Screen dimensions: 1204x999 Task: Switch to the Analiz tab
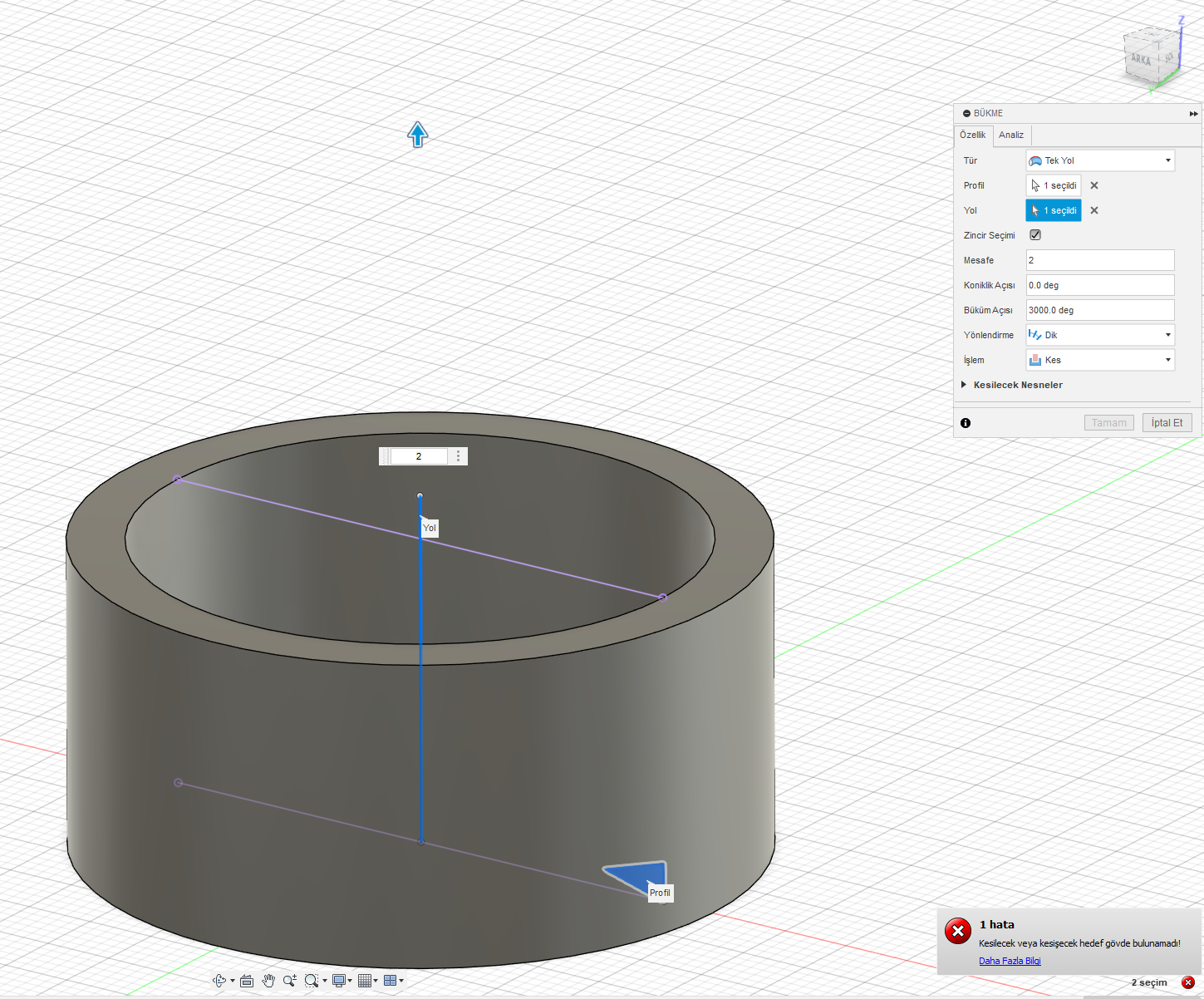pos(1011,135)
